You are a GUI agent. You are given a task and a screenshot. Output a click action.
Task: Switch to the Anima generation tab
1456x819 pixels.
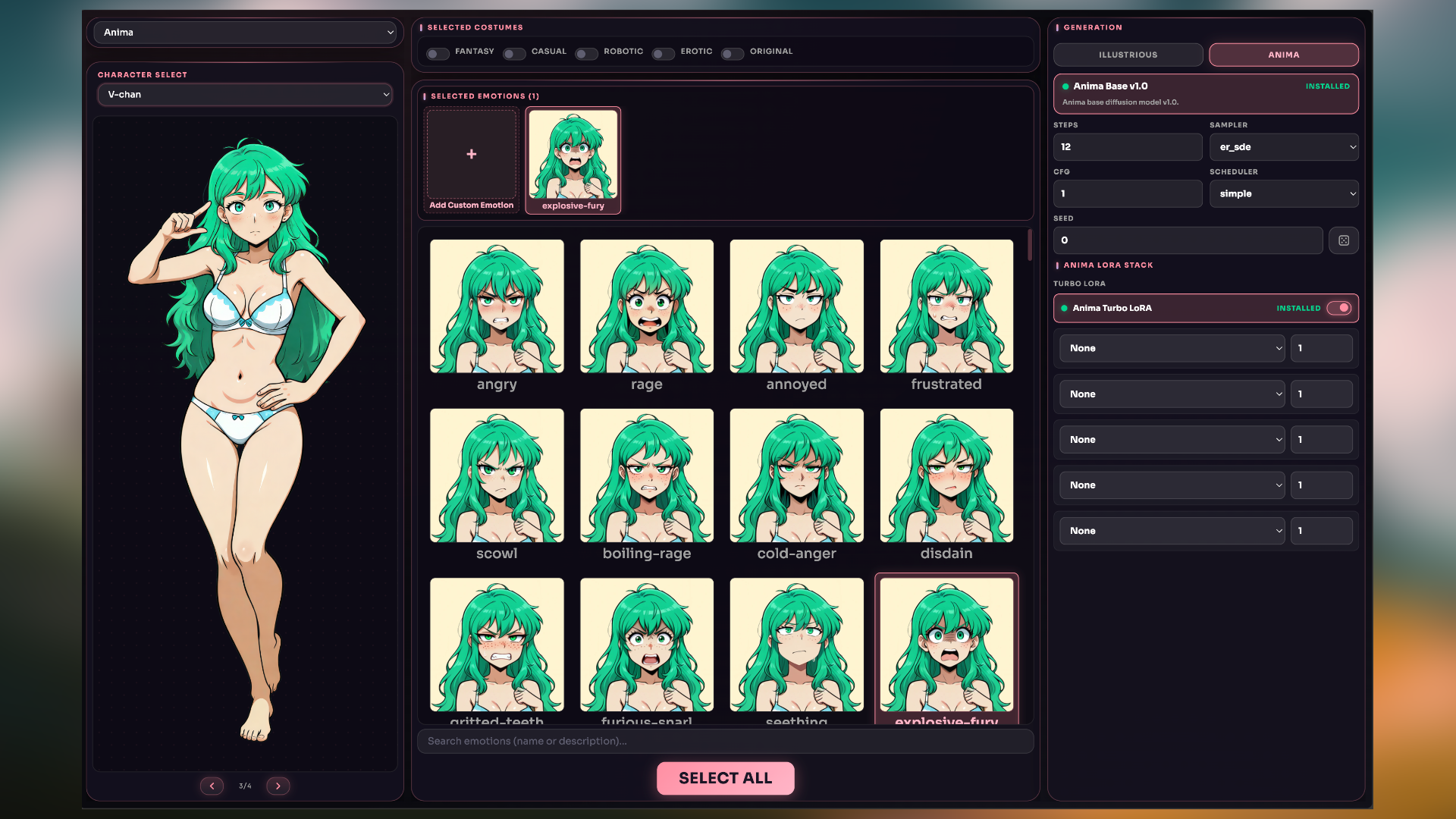1283,55
